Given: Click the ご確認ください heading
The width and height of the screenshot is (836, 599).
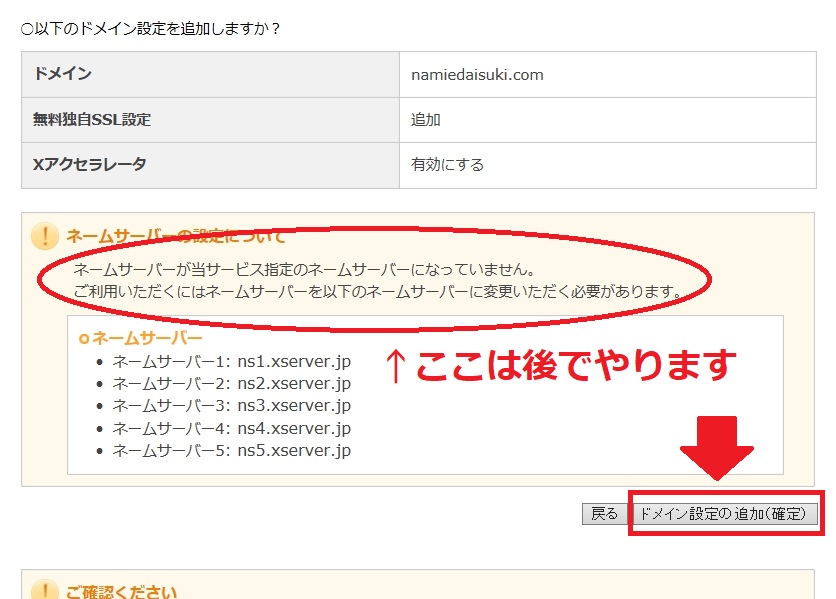Looking at the screenshot, I should [x=121, y=592].
